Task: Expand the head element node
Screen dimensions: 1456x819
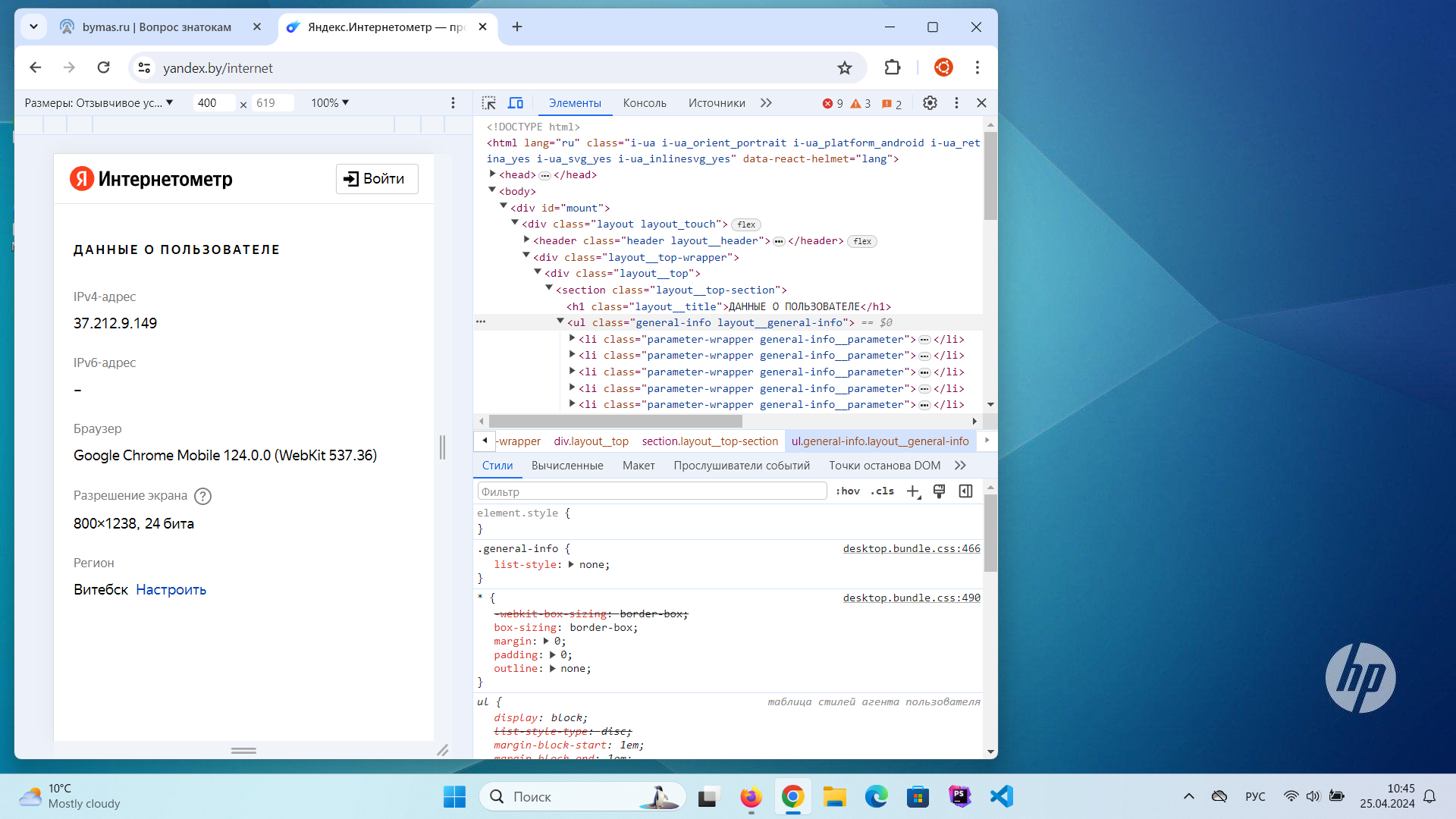Action: 493,174
